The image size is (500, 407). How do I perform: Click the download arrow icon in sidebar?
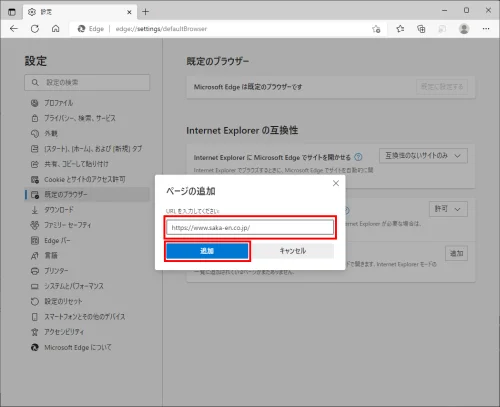pos(35,210)
